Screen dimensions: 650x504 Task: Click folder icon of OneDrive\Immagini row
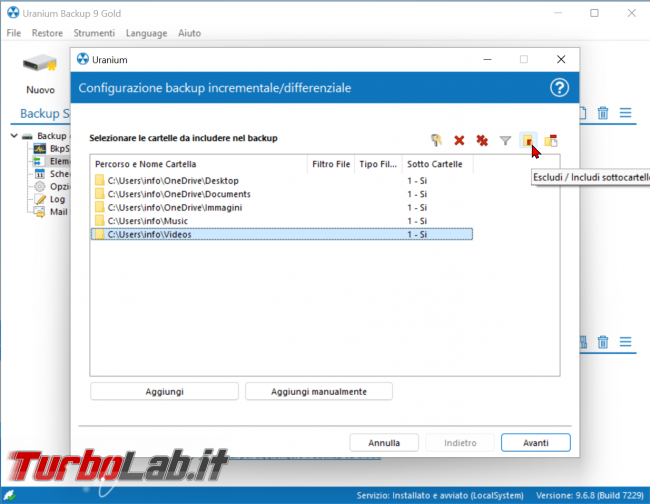99,207
